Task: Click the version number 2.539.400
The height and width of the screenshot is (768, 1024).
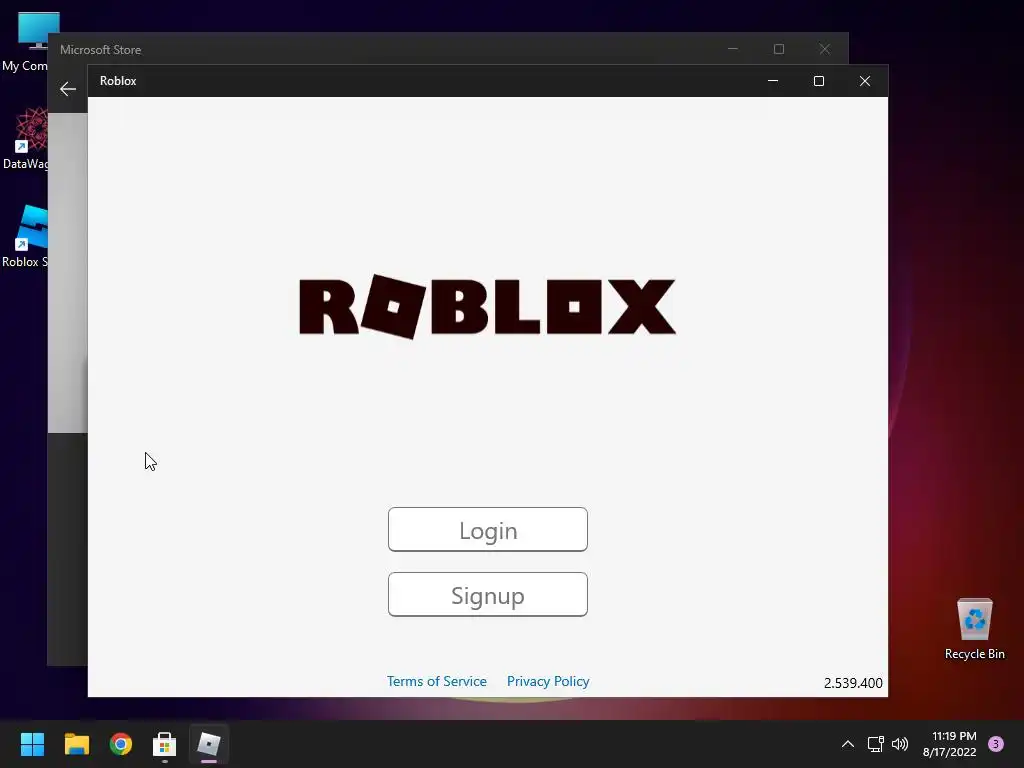Action: coord(853,683)
